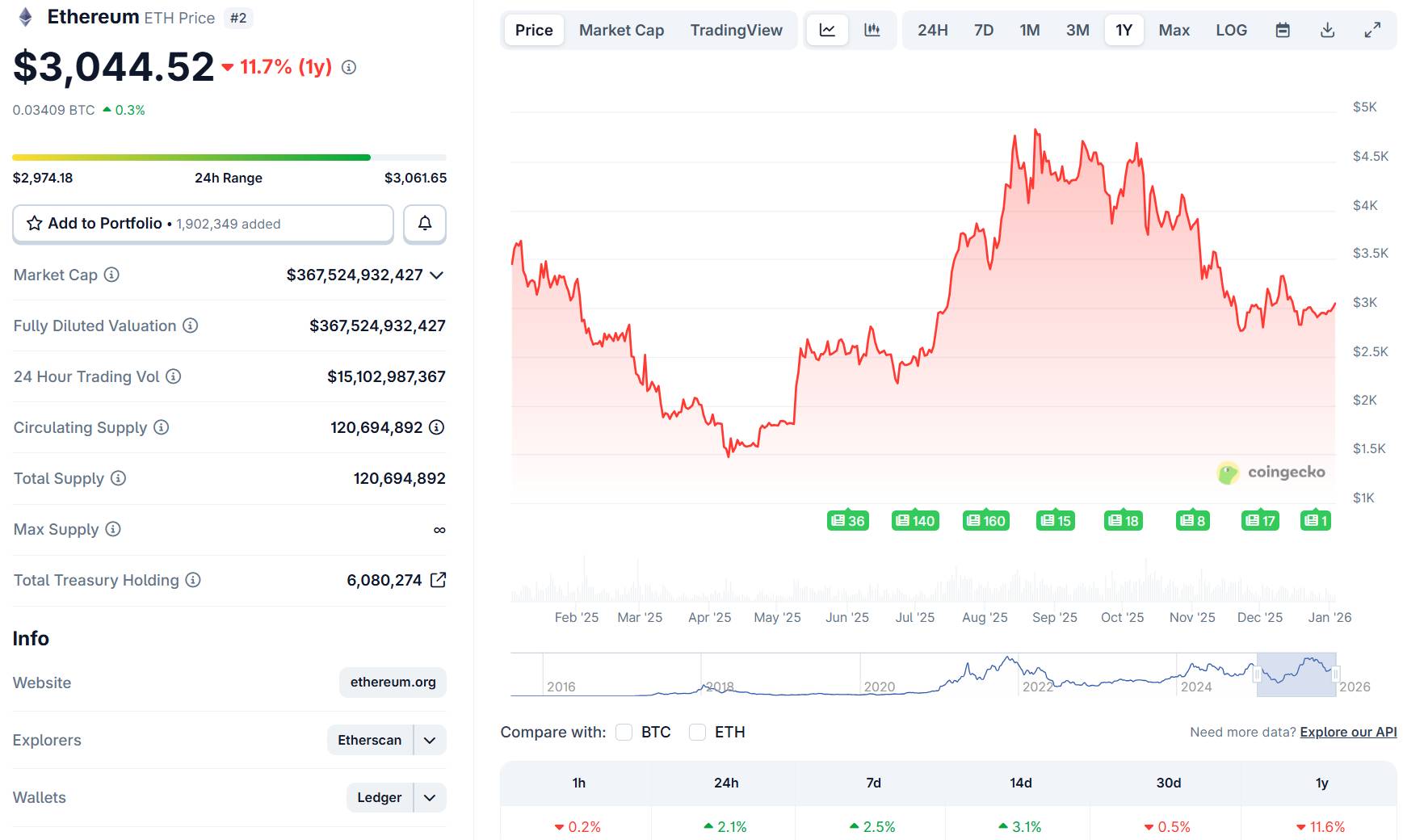Image resolution: width=1403 pixels, height=840 pixels.
Task: Open Total Treasury Holding external link icon
Action: (x=438, y=580)
